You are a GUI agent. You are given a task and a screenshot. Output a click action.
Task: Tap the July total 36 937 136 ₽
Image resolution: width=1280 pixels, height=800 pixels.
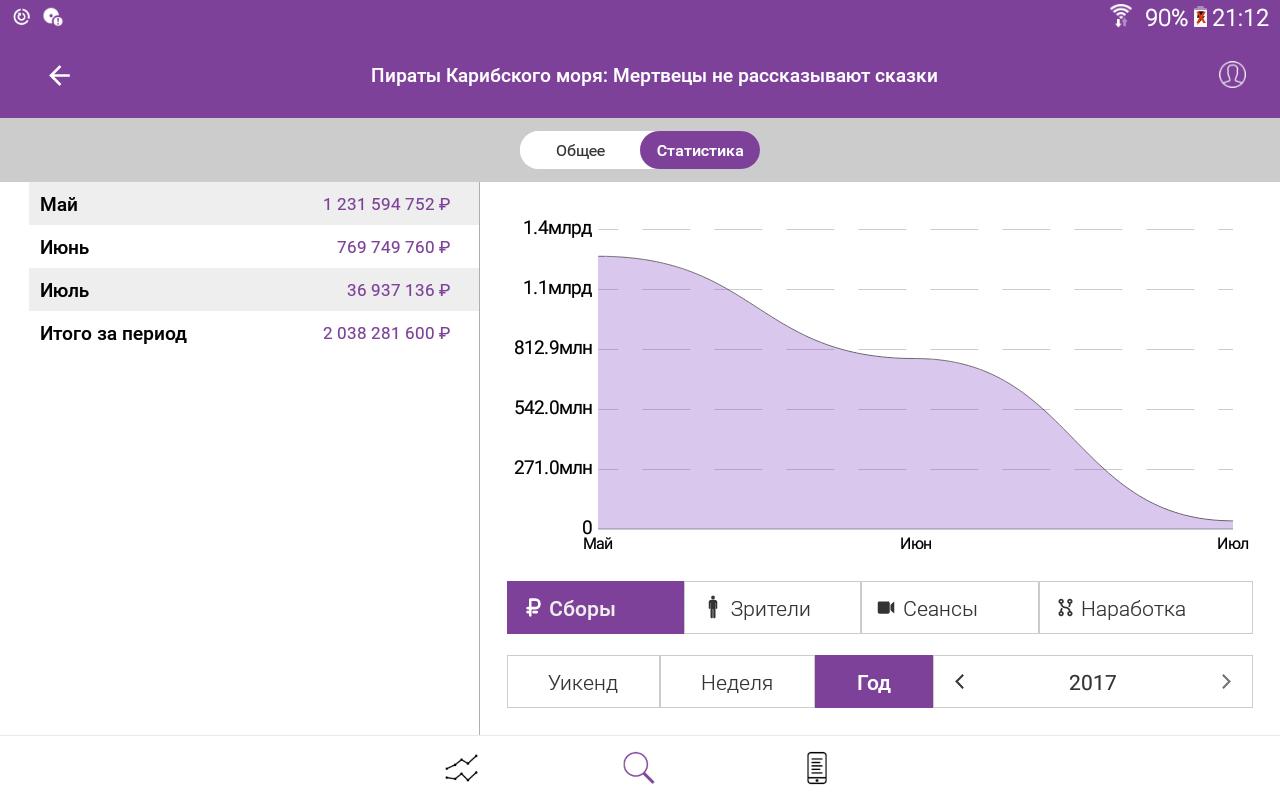point(398,290)
